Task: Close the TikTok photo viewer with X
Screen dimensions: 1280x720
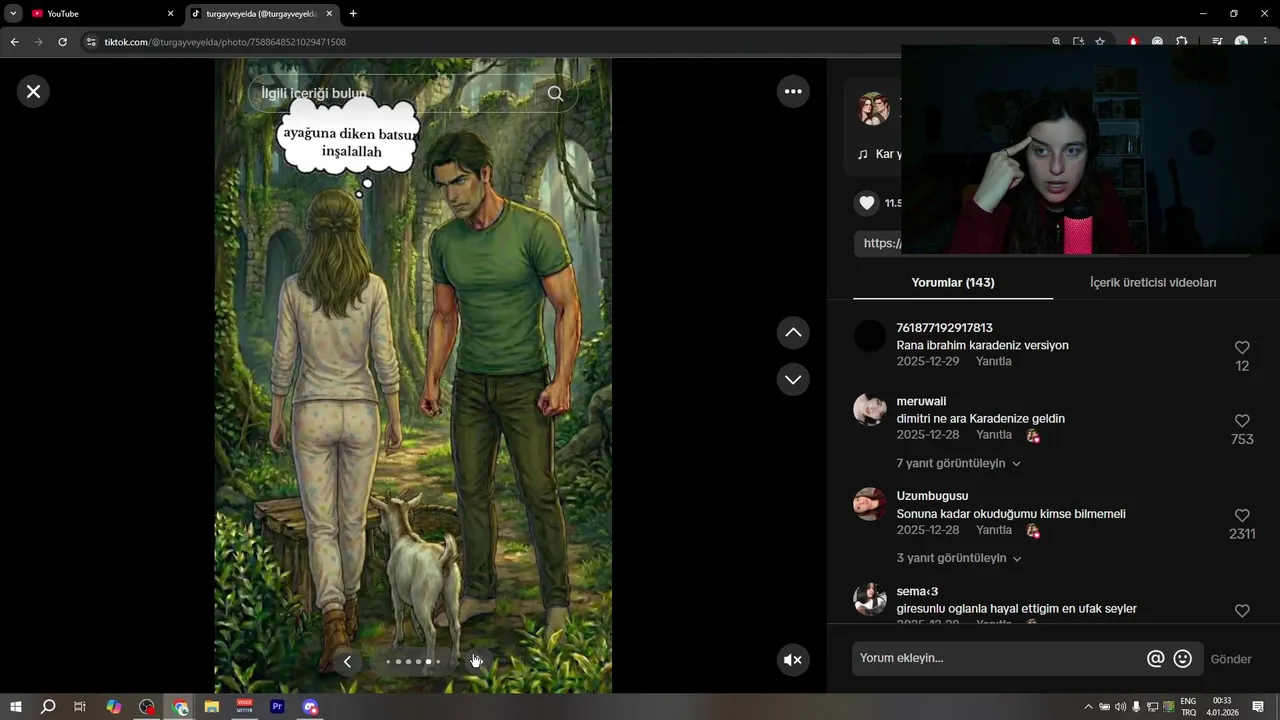Action: (x=33, y=92)
